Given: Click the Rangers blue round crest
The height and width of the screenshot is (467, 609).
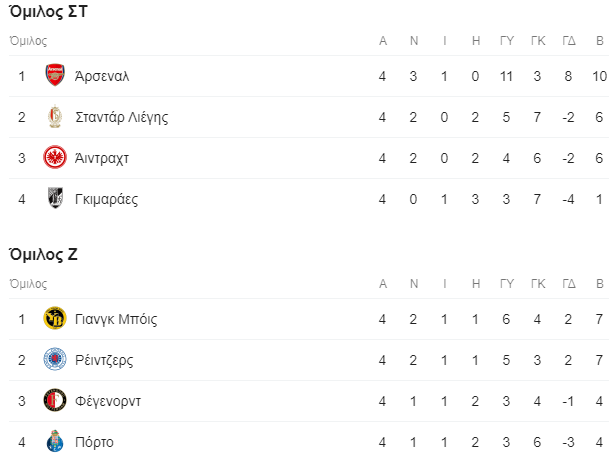Looking at the screenshot, I should coord(55,359).
